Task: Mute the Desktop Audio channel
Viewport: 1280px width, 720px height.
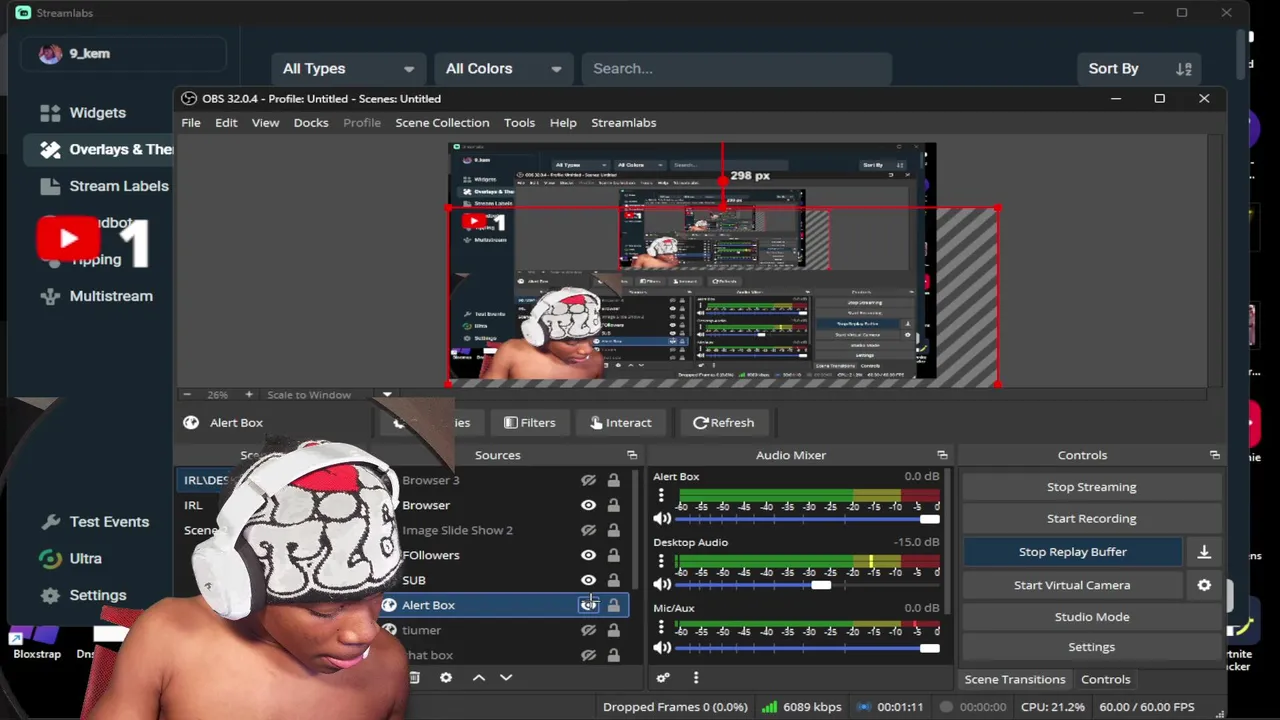Action: [662, 584]
